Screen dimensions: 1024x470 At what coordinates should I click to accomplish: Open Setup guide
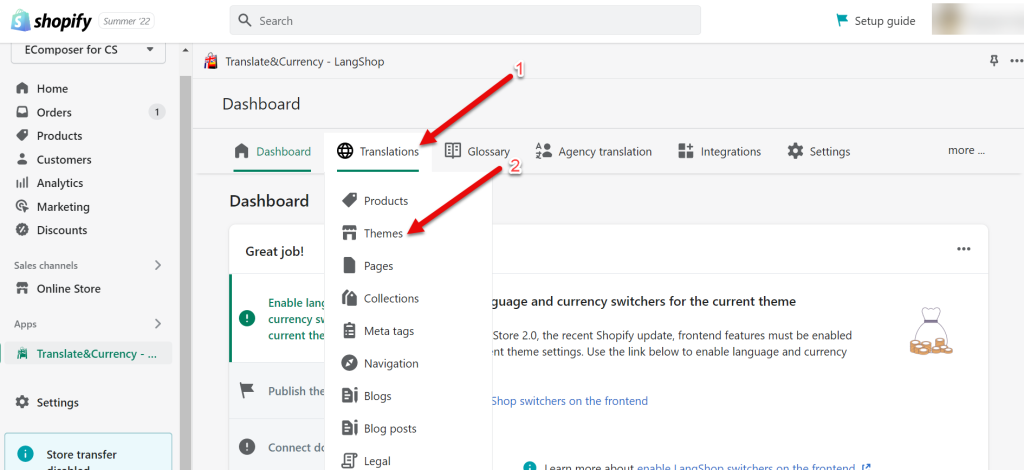click(x=876, y=21)
